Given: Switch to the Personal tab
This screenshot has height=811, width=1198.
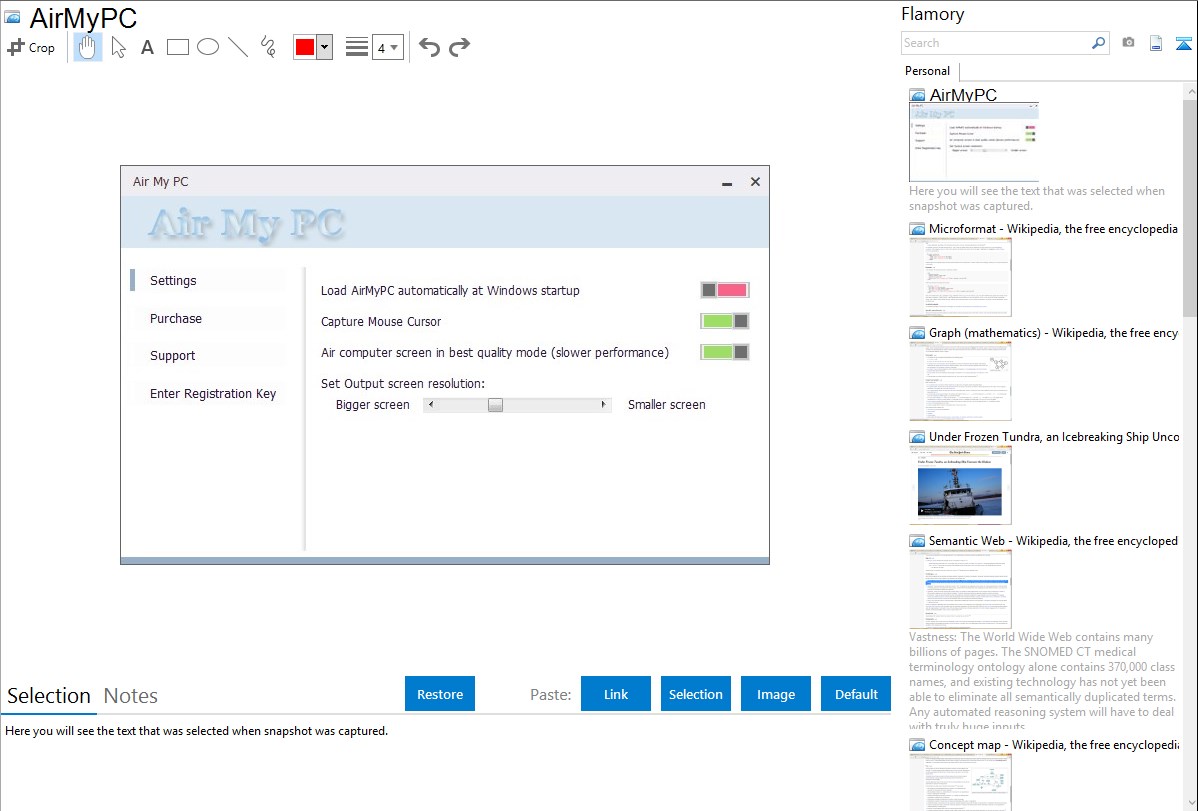Looking at the screenshot, I should tap(928, 71).
